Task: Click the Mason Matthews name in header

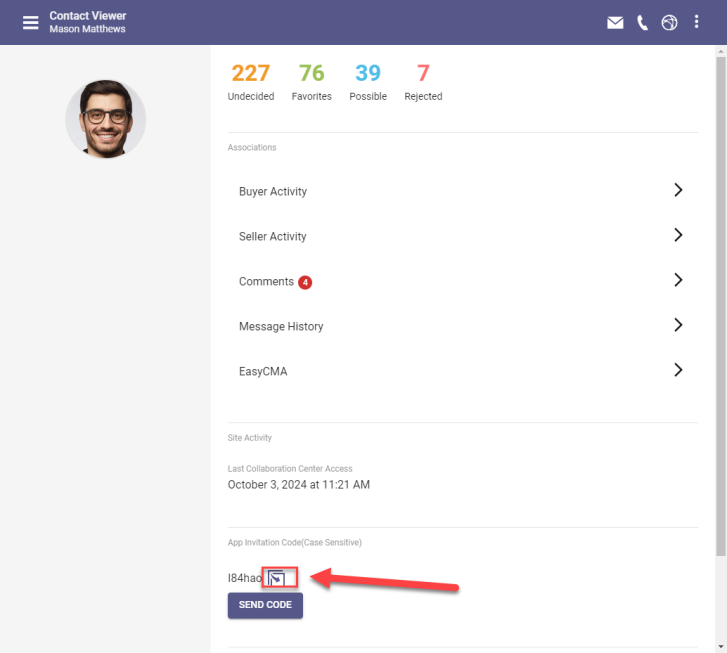Action: (x=87, y=29)
